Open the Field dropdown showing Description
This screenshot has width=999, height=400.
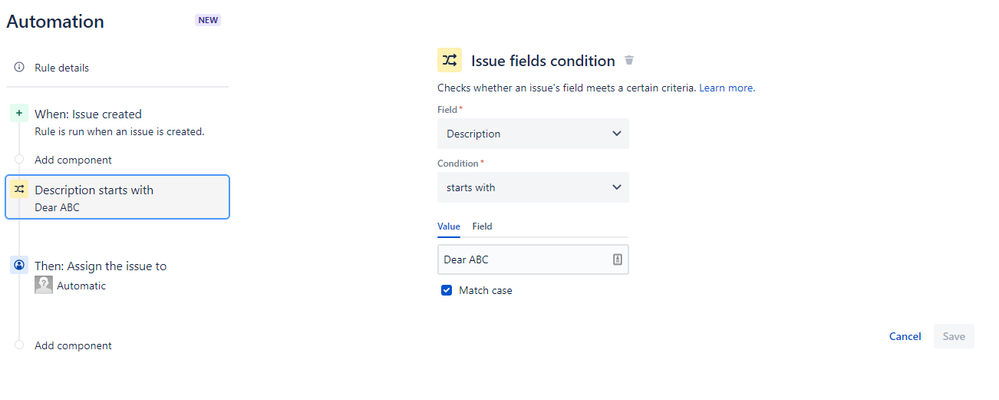[x=533, y=134]
